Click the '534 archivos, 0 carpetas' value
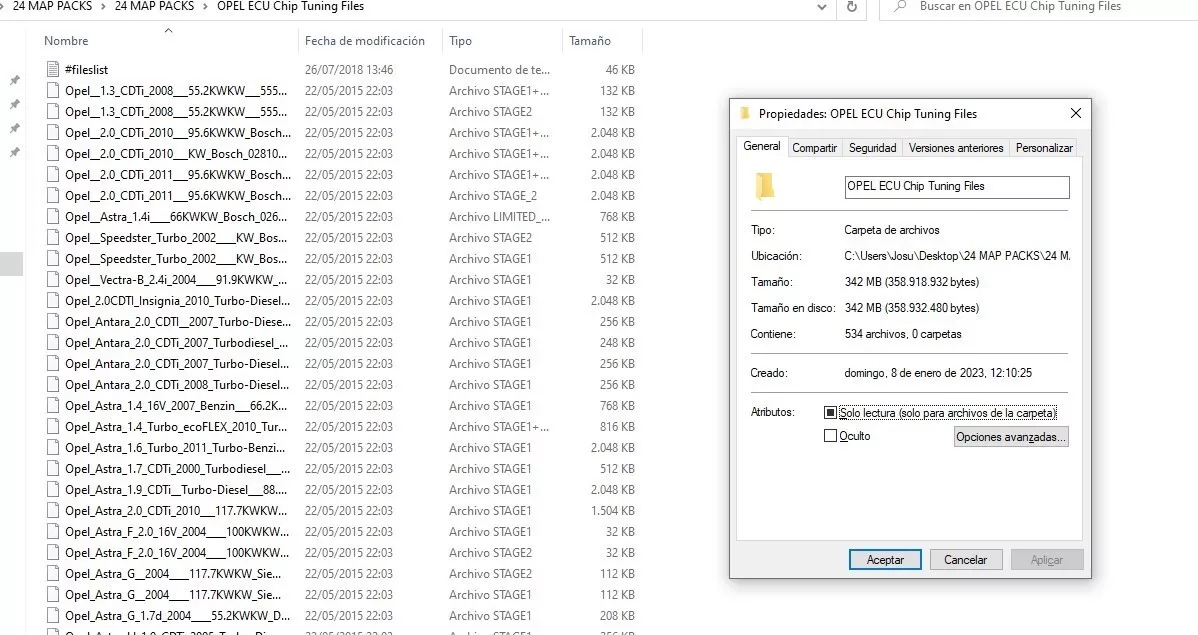 [x=903, y=334]
